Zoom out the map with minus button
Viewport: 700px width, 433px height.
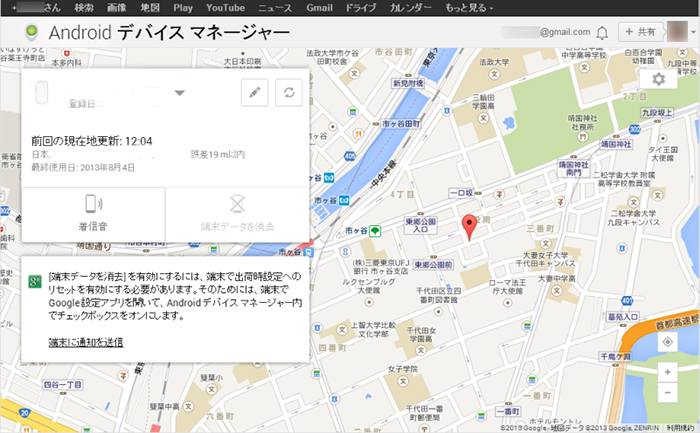[x=667, y=392]
